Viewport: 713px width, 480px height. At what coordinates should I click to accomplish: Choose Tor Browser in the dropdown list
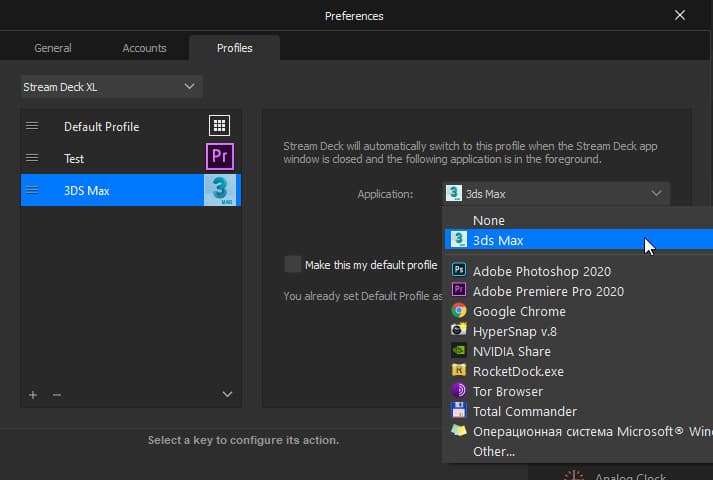click(507, 391)
